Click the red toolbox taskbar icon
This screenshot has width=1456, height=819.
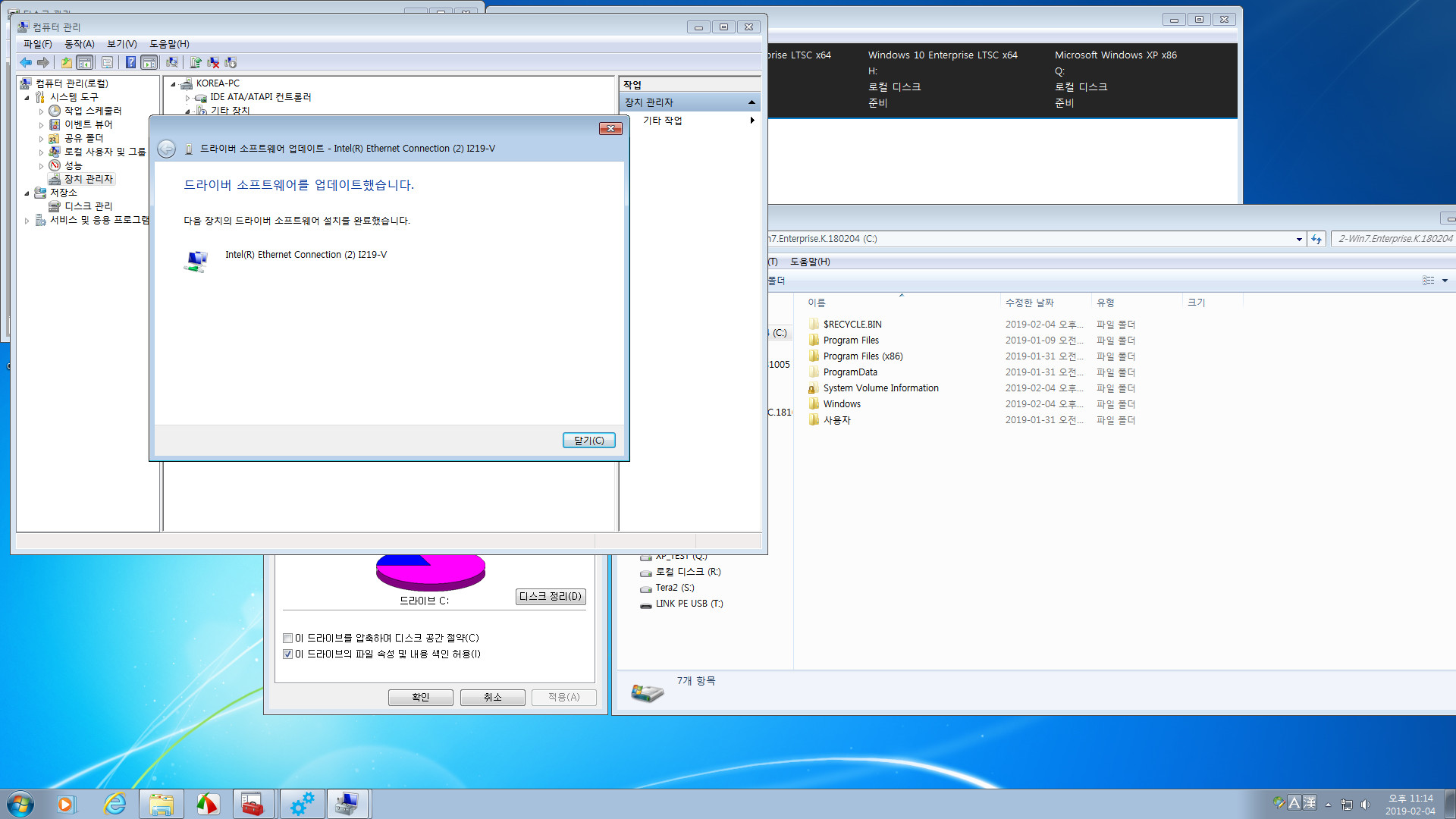[x=253, y=804]
